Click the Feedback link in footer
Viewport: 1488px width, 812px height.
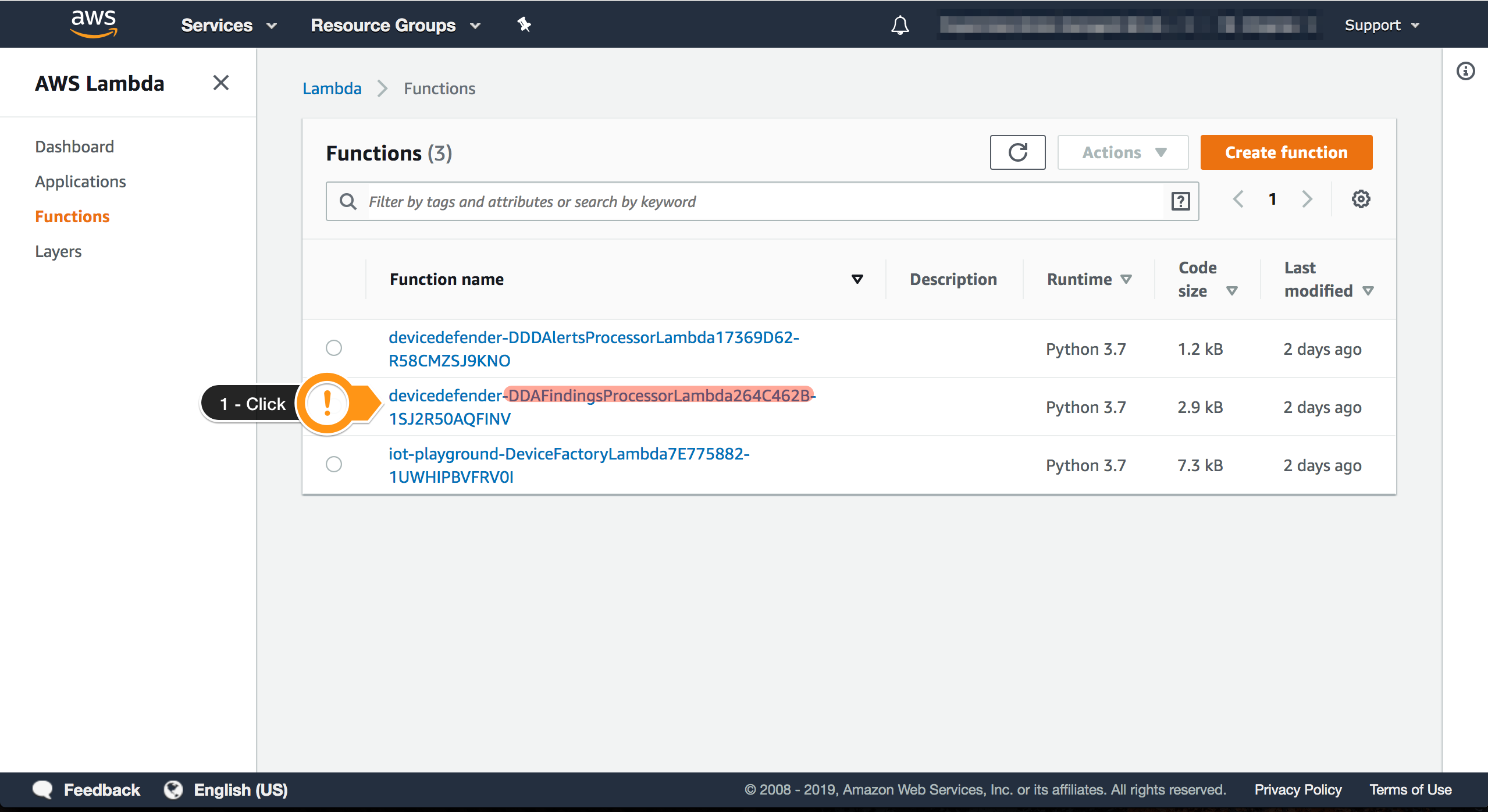102,789
